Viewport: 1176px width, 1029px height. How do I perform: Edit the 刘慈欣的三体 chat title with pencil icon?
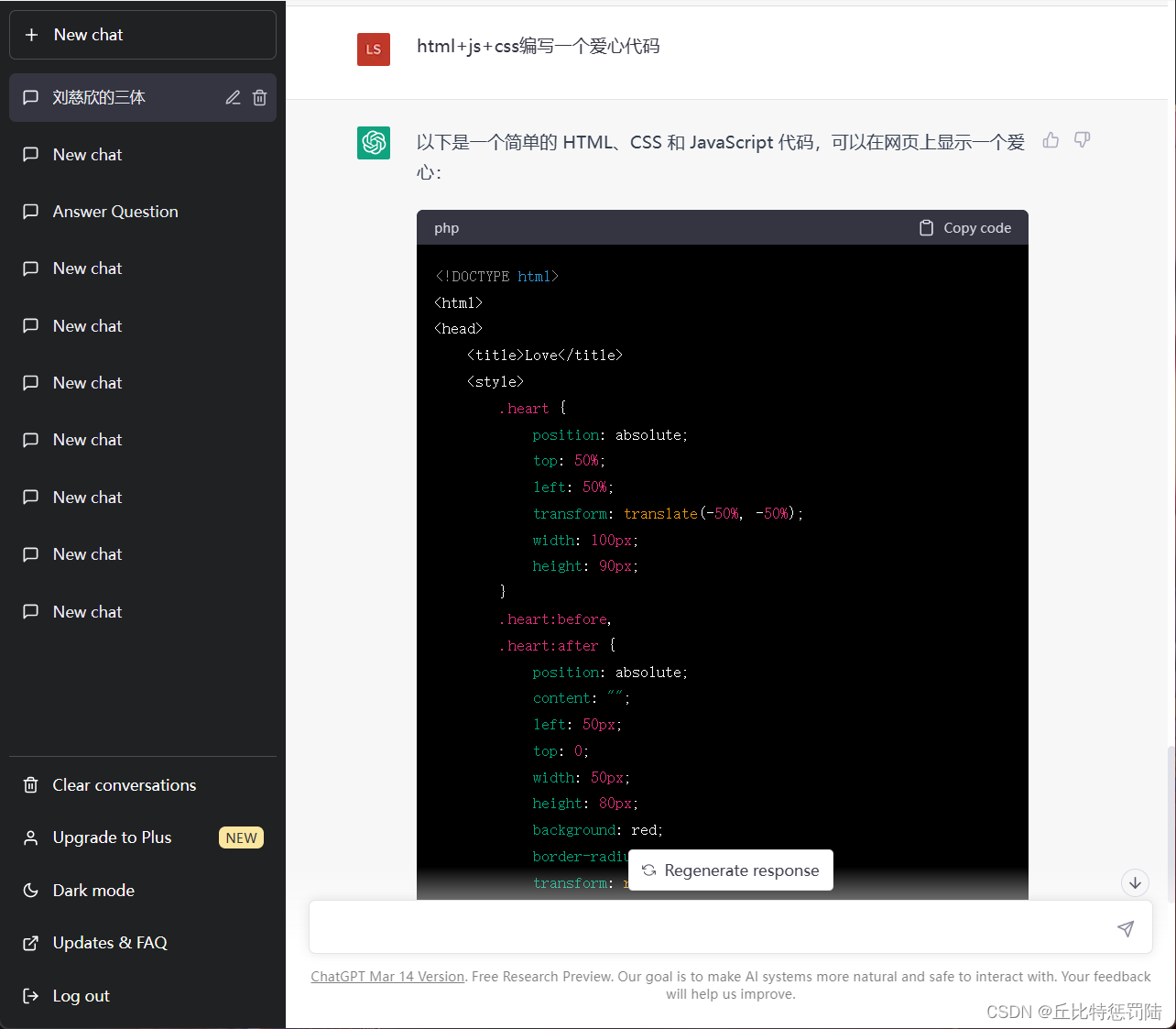coord(233,97)
